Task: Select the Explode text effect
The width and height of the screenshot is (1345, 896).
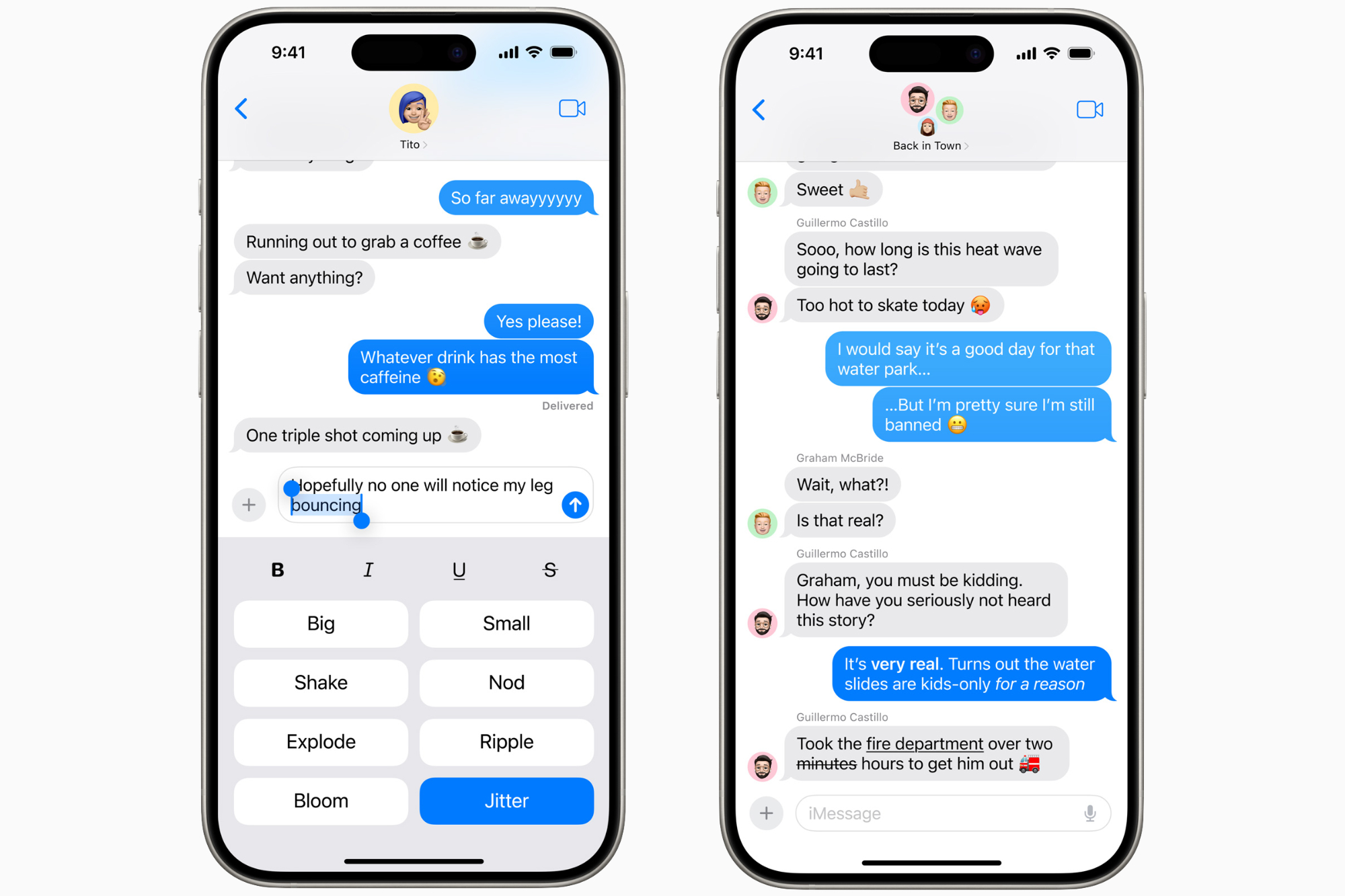Action: coord(322,742)
